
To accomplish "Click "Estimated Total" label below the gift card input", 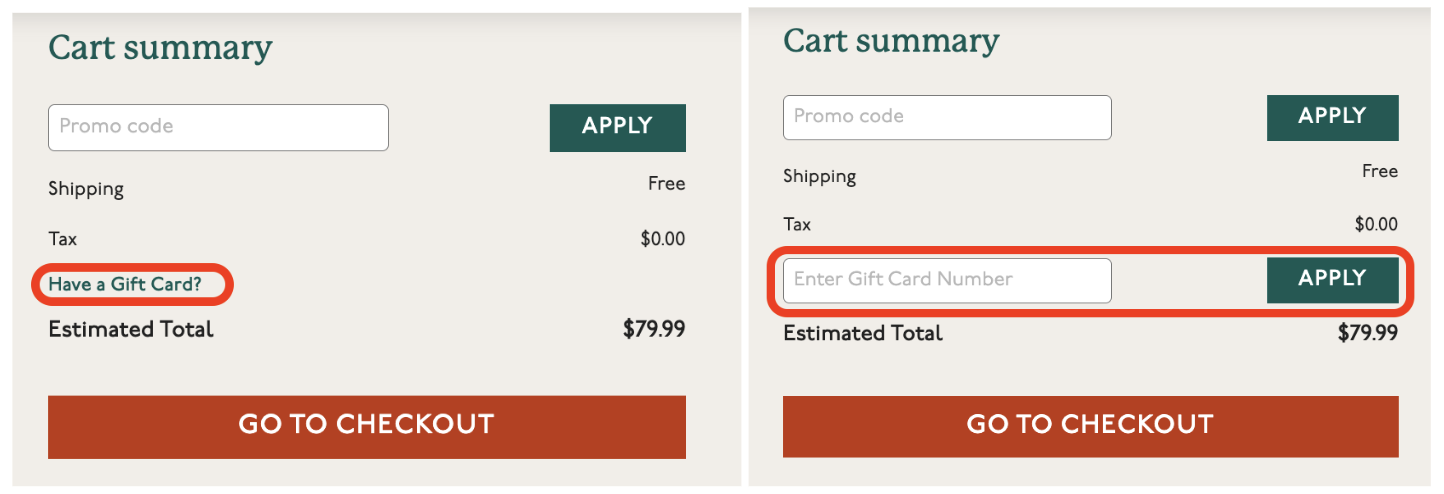I will click(x=862, y=334).
